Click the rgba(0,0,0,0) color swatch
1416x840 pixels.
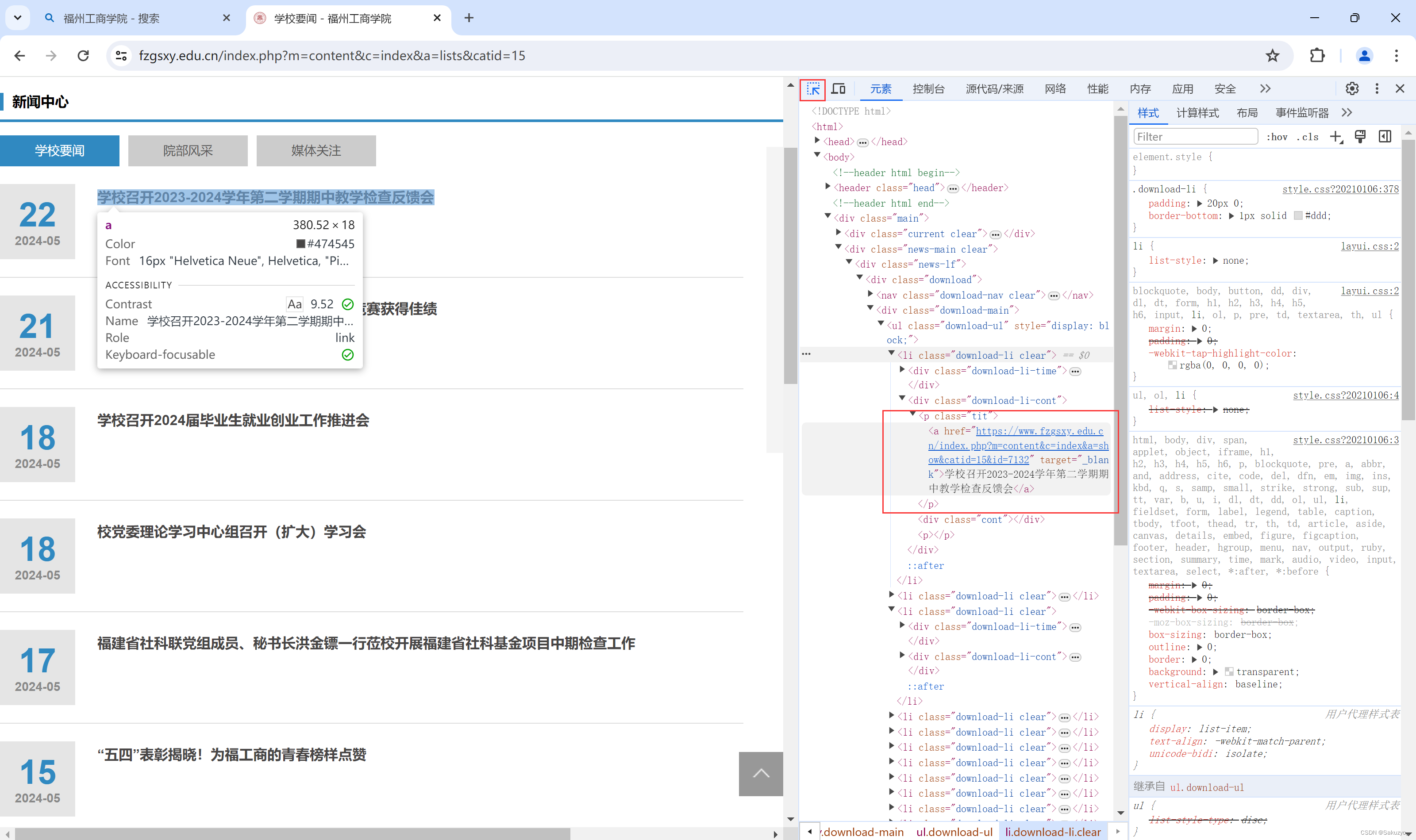pyautogui.click(x=1173, y=366)
